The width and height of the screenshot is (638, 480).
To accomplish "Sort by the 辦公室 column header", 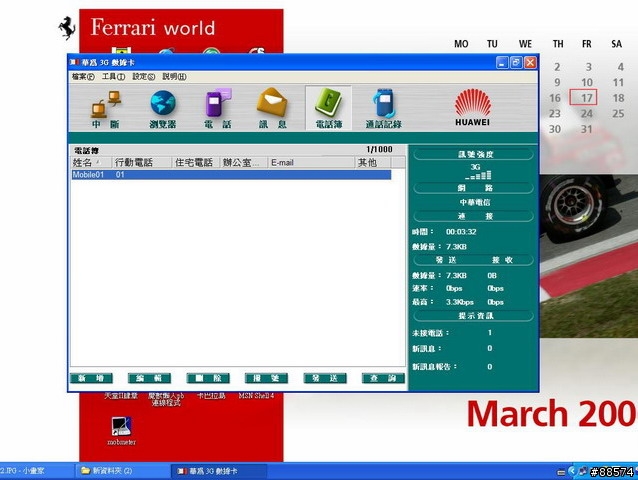I will pyautogui.click(x=244, y=163).
